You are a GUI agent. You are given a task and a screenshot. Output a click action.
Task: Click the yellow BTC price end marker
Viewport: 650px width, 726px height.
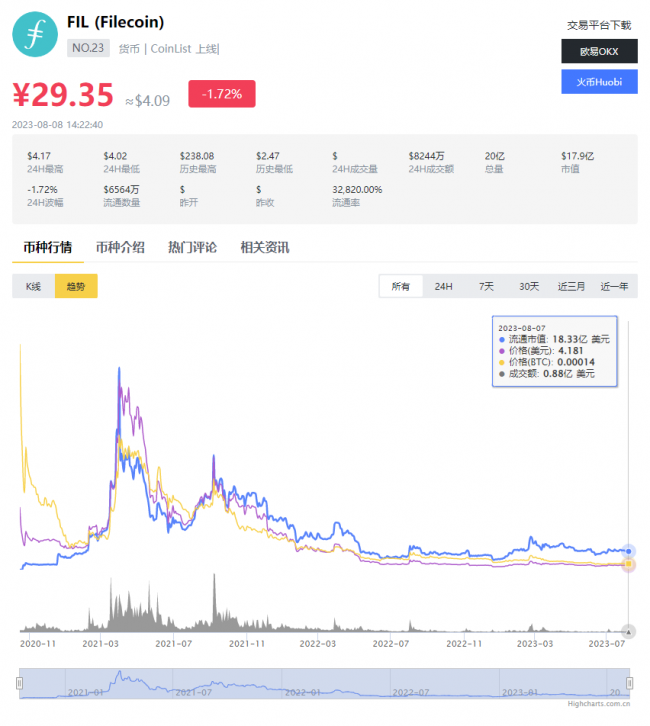[x=628, y=564]
